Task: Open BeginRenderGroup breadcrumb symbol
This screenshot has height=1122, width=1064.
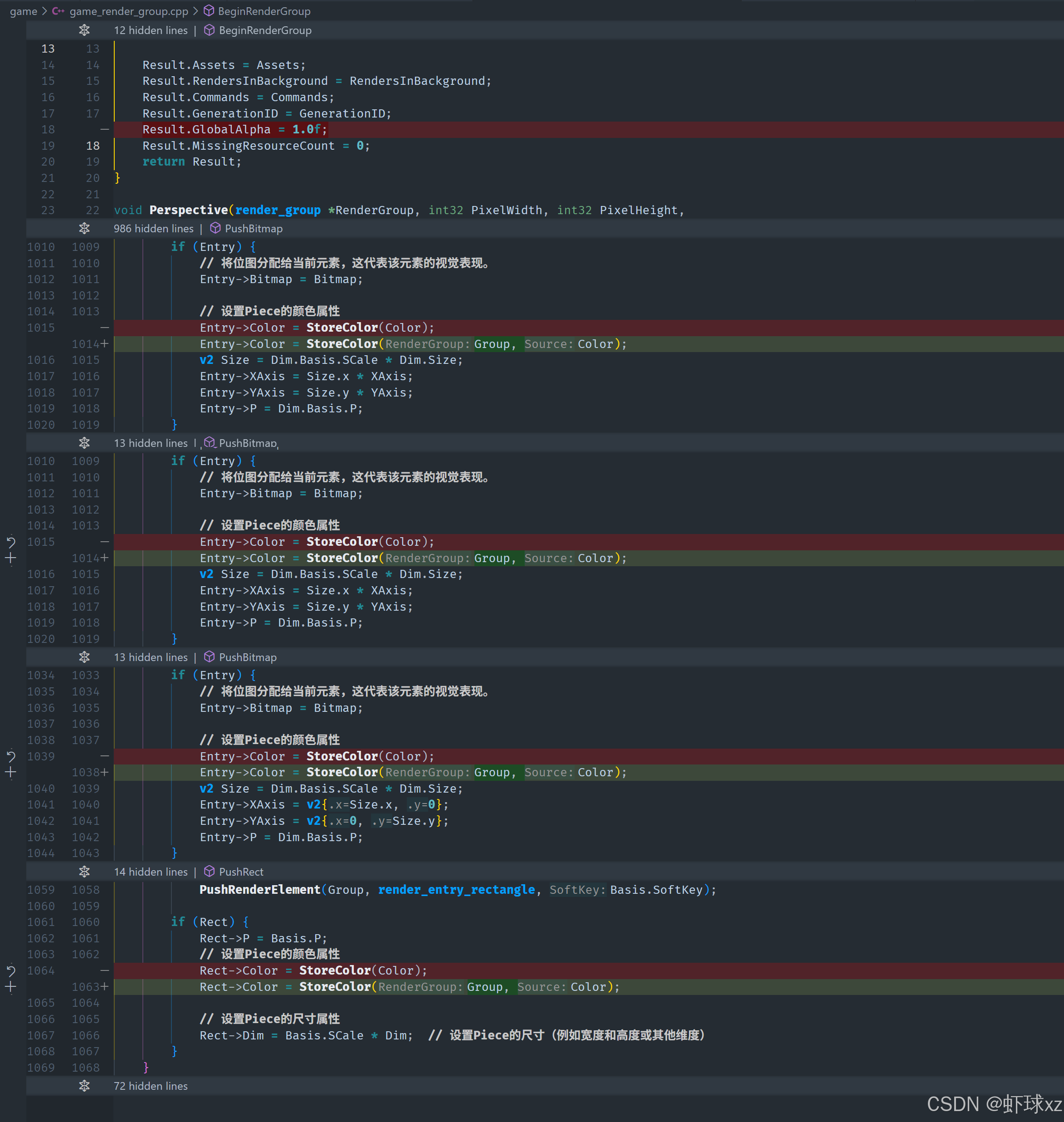Action: tap(264, 11)
